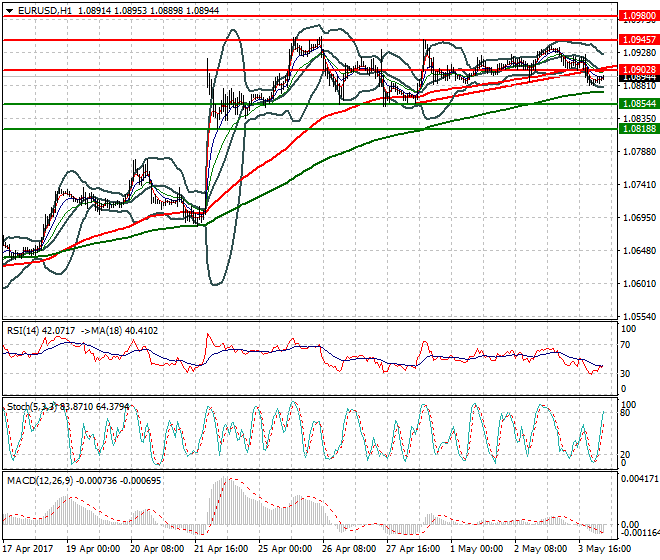The height and width of the screenshot is (560, 660).
Task: Click the 1.06480 price scale value
Action: pyautogui.click(x=639, y=251)
